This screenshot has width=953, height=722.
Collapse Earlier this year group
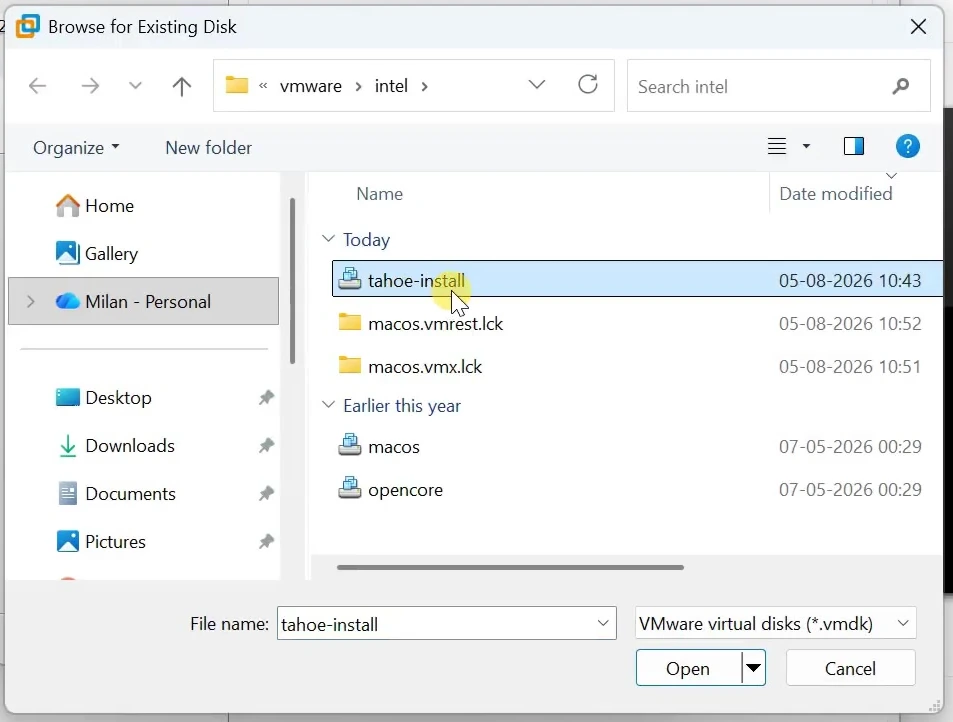[x=328, y=405]
